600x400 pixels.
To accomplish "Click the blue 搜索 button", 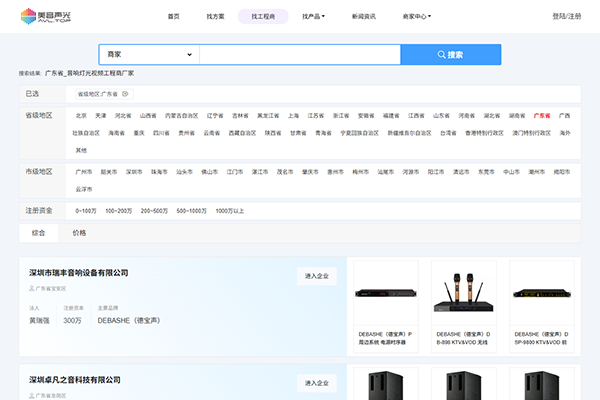I will point(451,54).
